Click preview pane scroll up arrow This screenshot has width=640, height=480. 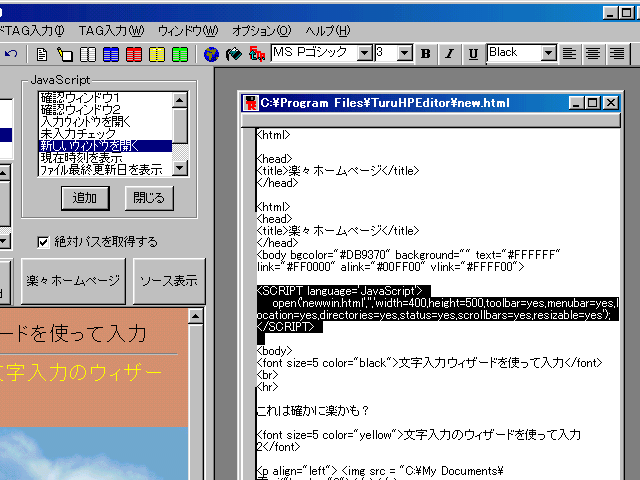196,316
